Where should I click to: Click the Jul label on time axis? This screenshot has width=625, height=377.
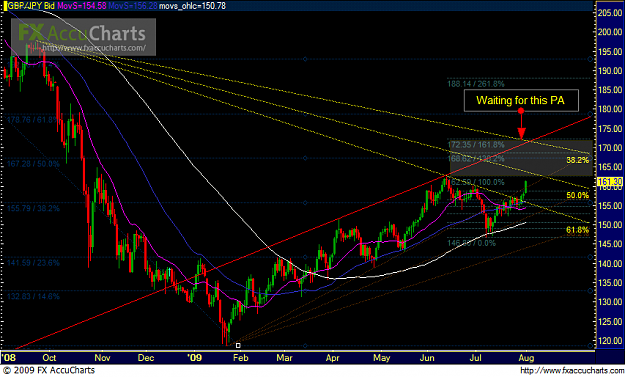point(475,357)
